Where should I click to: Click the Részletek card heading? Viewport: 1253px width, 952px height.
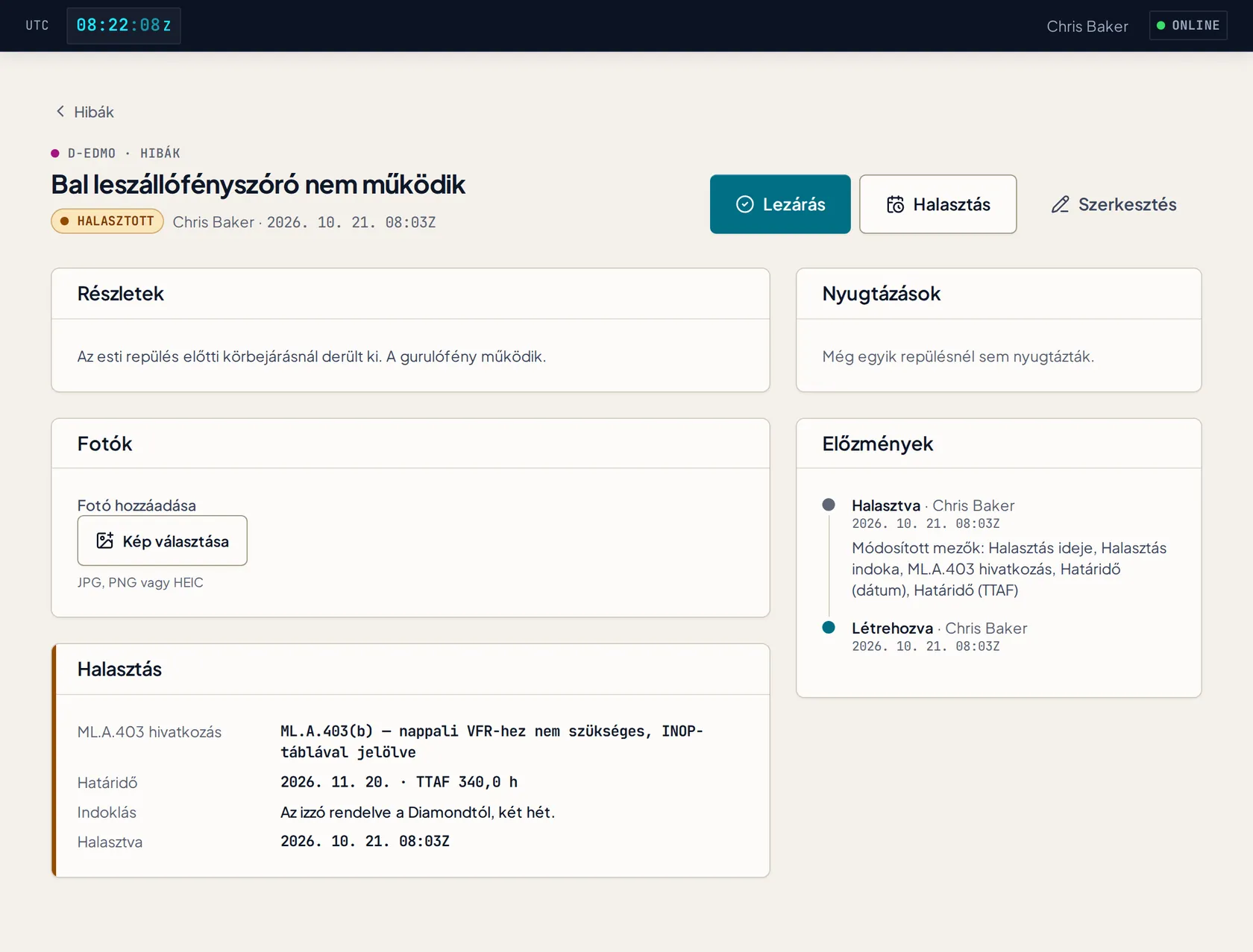120,294
